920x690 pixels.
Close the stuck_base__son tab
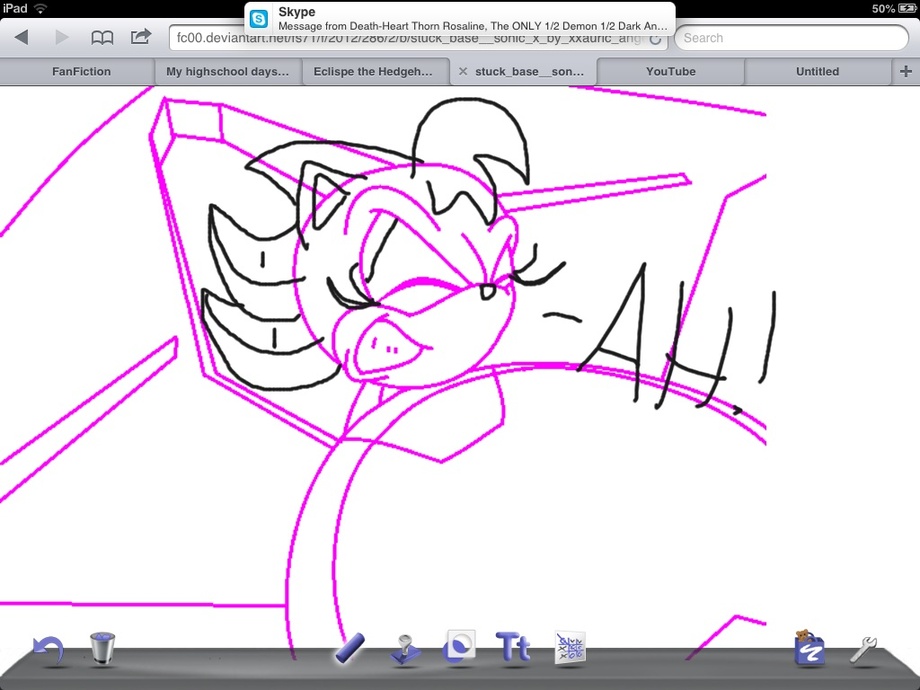click(463, 72)
